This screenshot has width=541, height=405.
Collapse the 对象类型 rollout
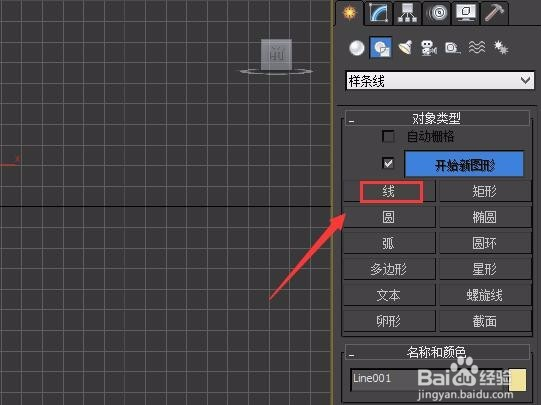437,118
